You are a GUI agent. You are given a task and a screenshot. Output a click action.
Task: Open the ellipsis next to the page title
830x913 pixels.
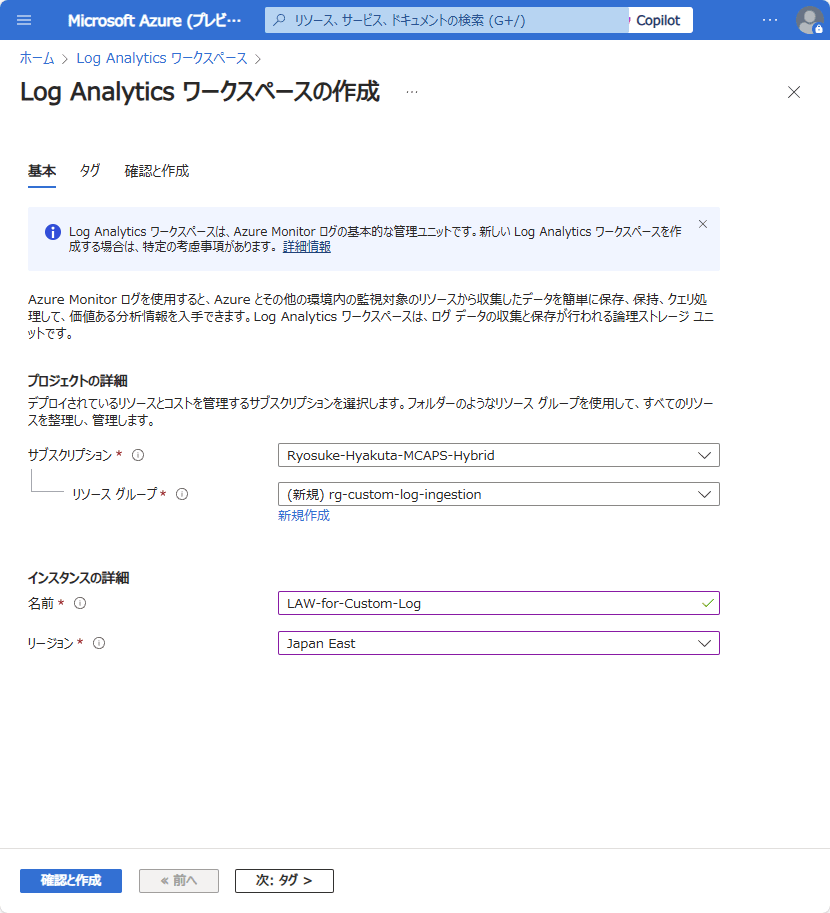coord(412,92)
